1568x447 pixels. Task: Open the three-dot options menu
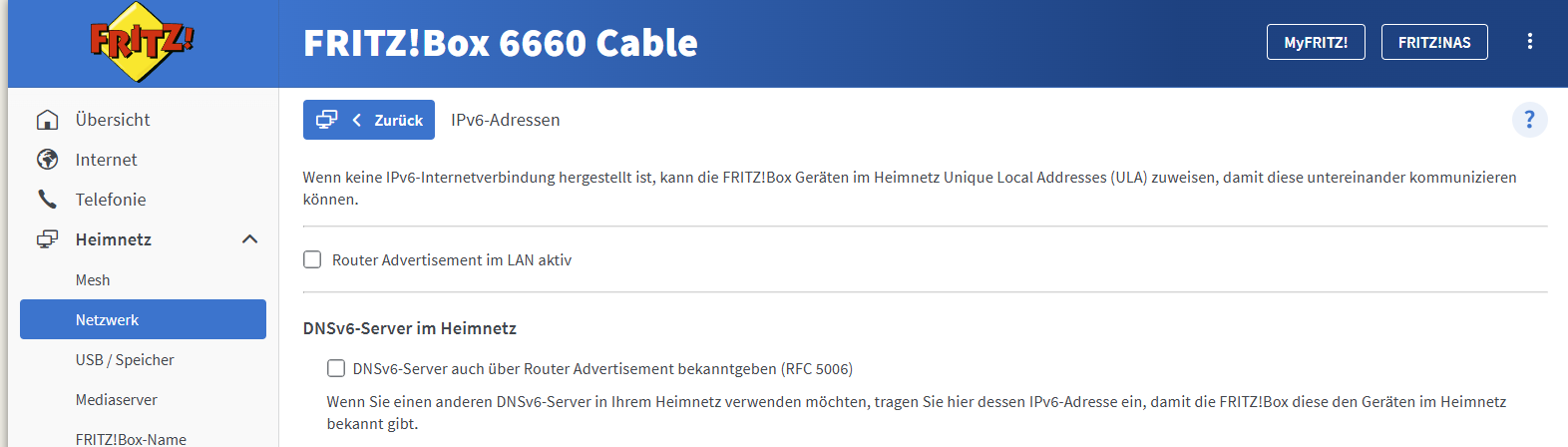1529,42
